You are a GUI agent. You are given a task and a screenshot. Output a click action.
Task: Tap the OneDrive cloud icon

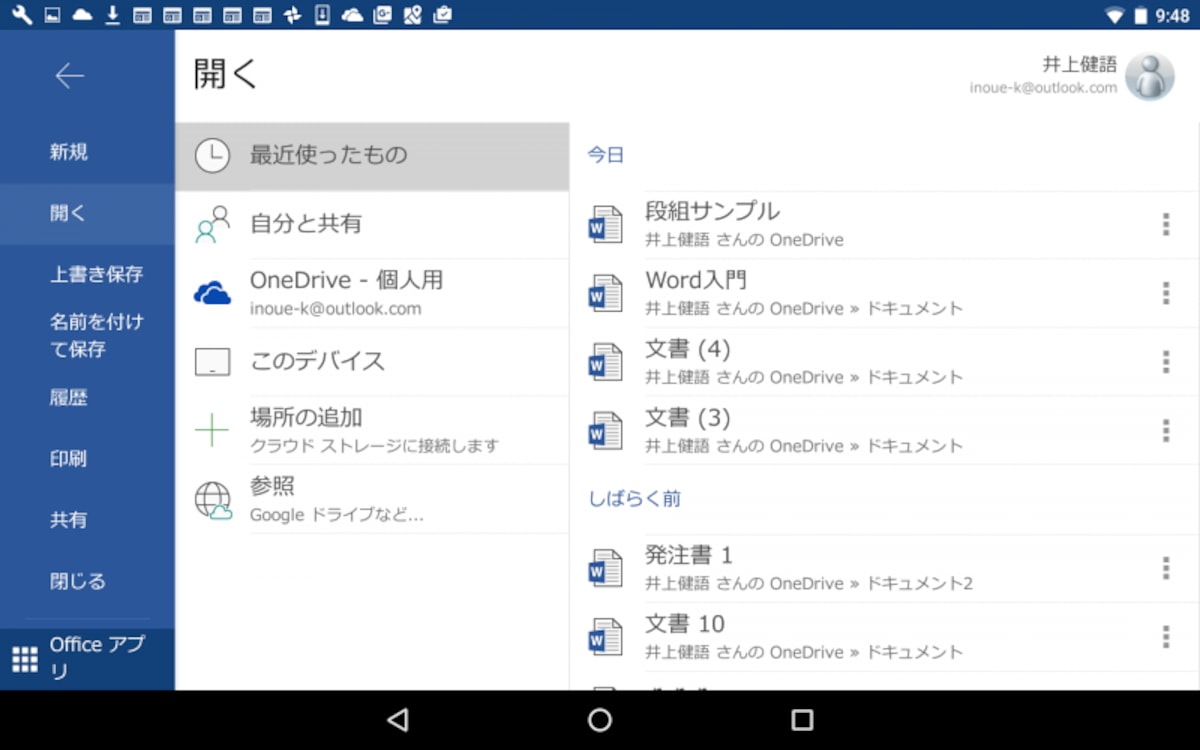tap(212, 293)
